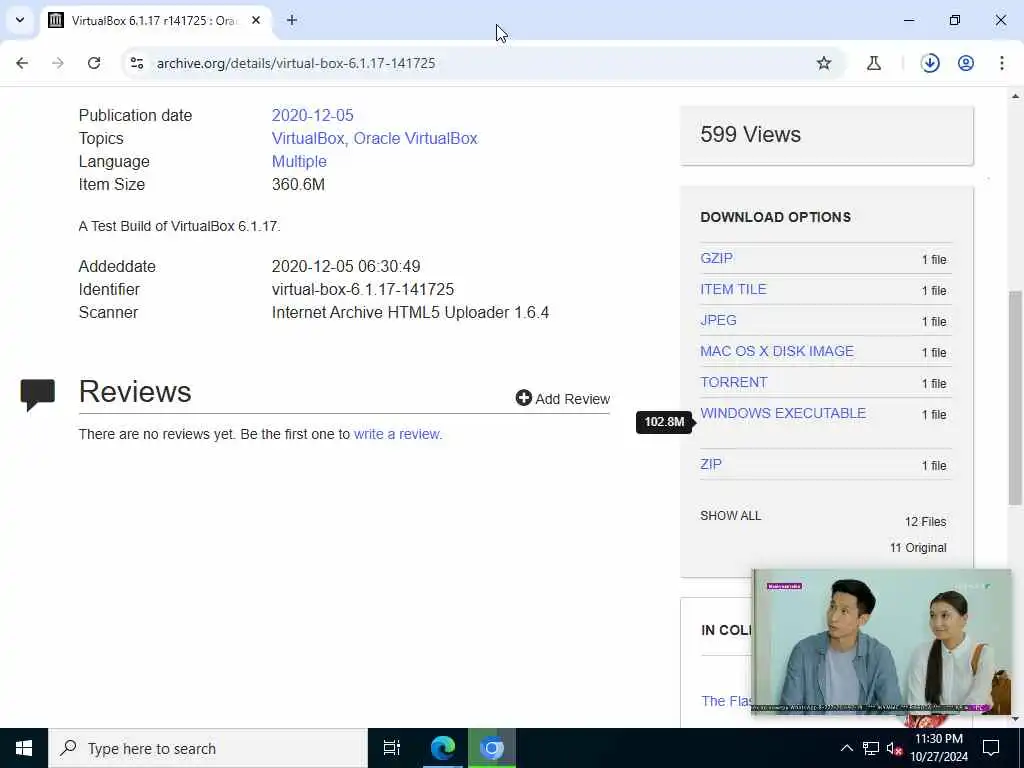Viewport: 1024px width, 768px height.
Task: Click the 12 Files count text
Action: click(925, 522)
